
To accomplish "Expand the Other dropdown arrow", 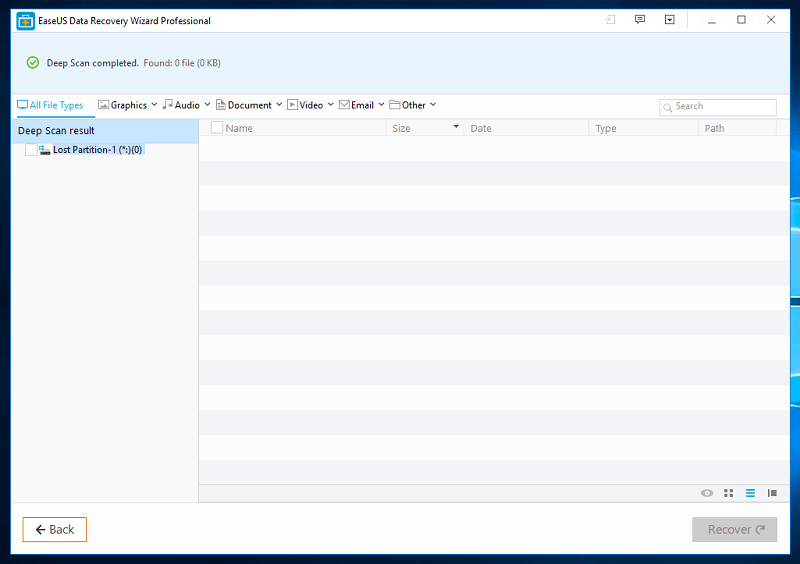I will (x=433, y=105).
